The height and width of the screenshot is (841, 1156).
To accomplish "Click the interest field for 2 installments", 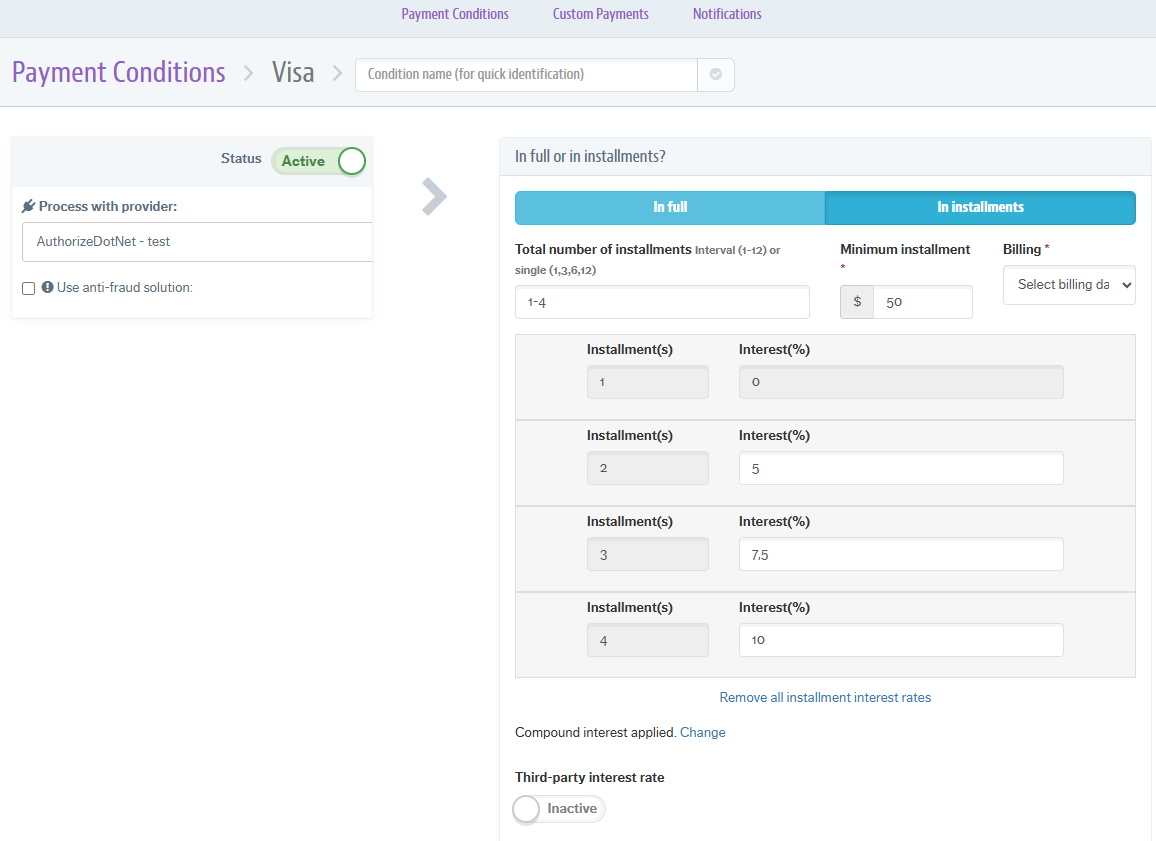I will click(x=900, y=469).
